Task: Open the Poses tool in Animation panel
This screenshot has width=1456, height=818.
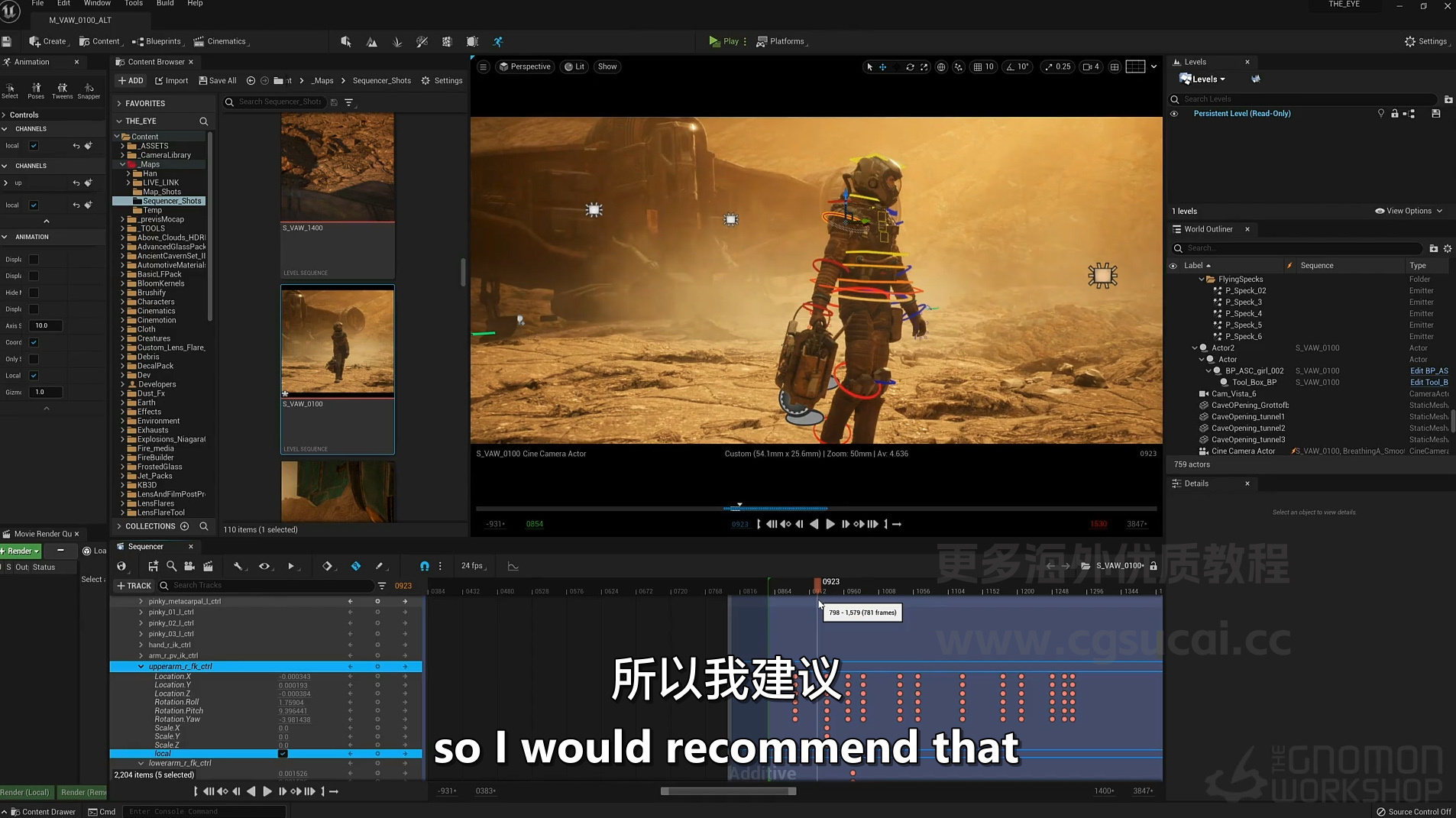Action: [x=36, y=91]
